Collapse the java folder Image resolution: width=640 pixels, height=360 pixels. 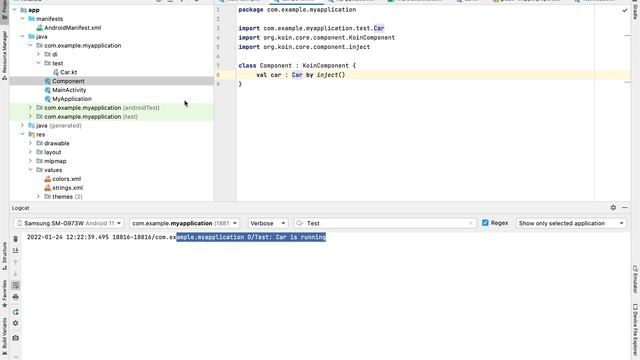[x=22, y=36]
